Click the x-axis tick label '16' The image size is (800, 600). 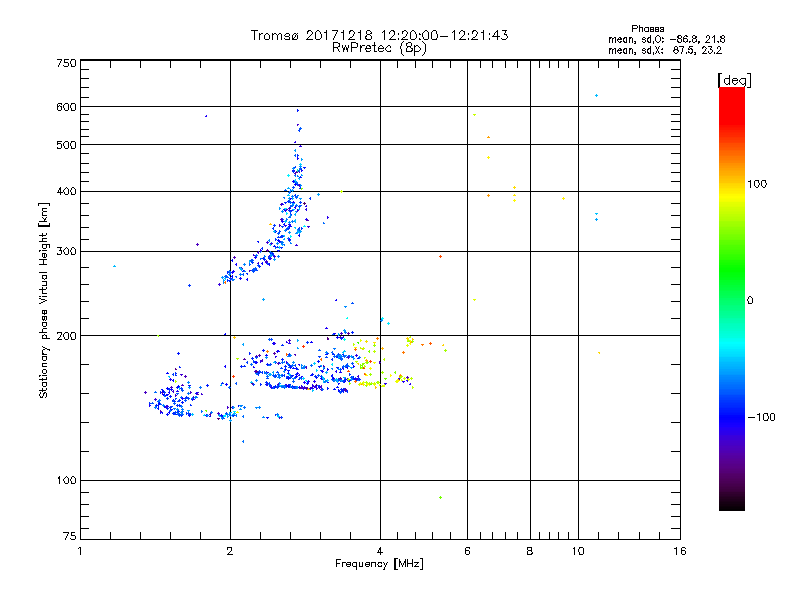tap(680, 551)
